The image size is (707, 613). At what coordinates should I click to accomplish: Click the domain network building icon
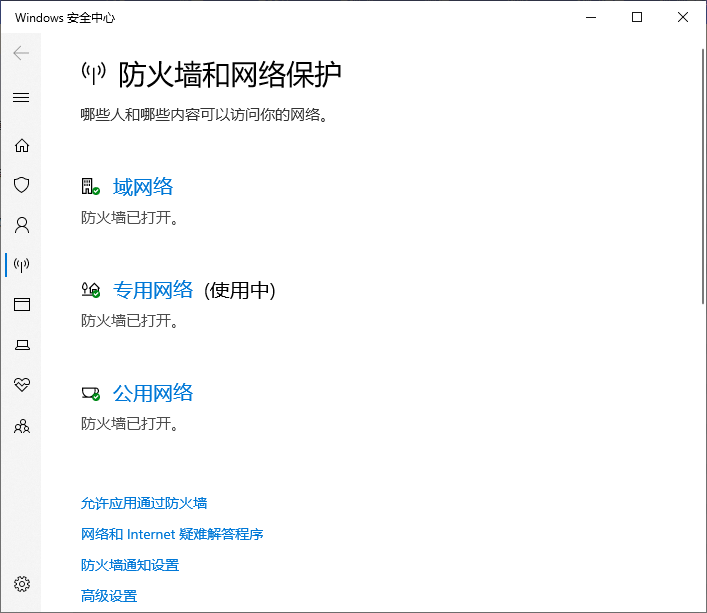pos(90,187)
